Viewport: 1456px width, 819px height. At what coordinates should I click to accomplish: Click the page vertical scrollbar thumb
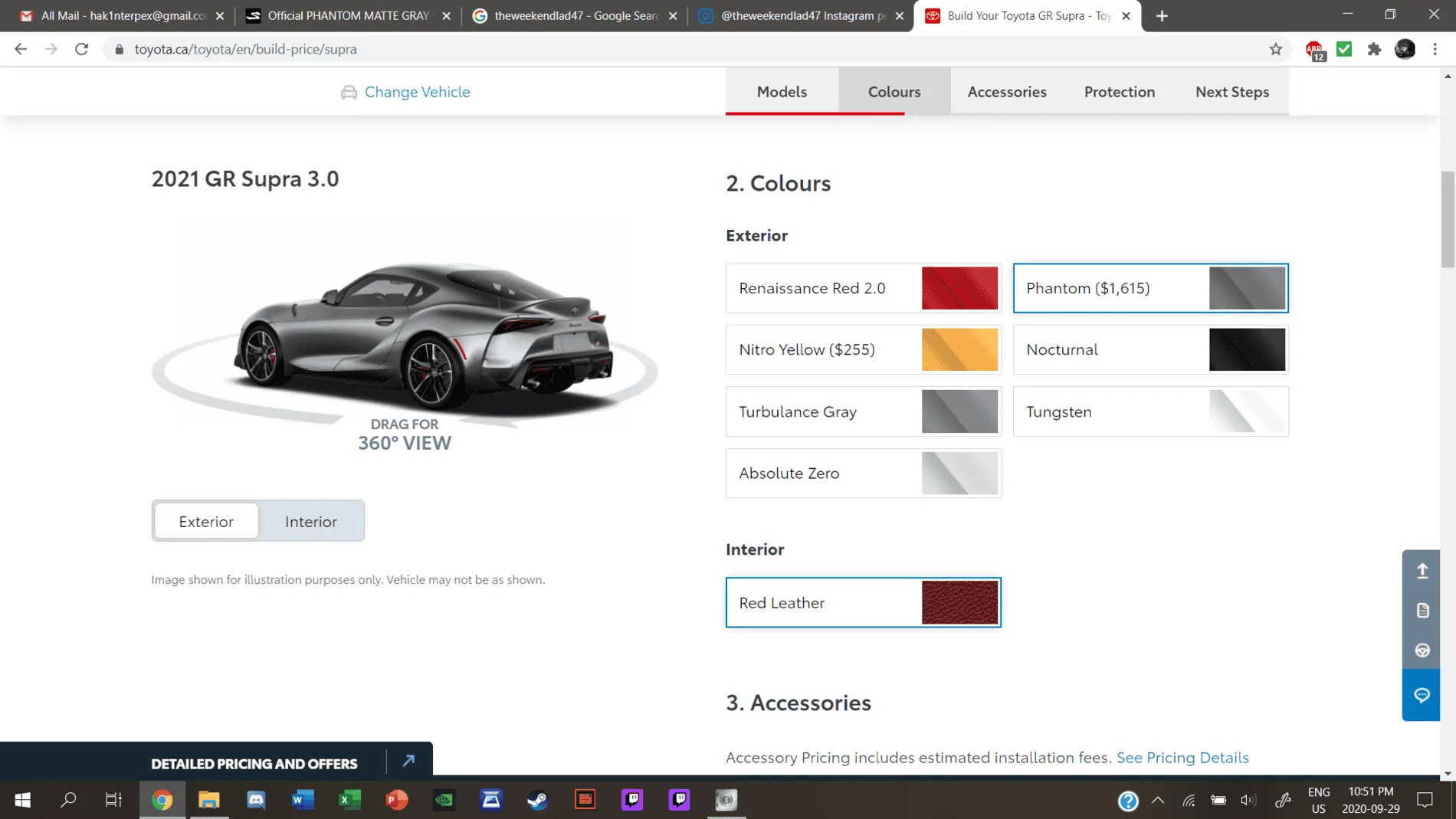[x=1448, y=220]
